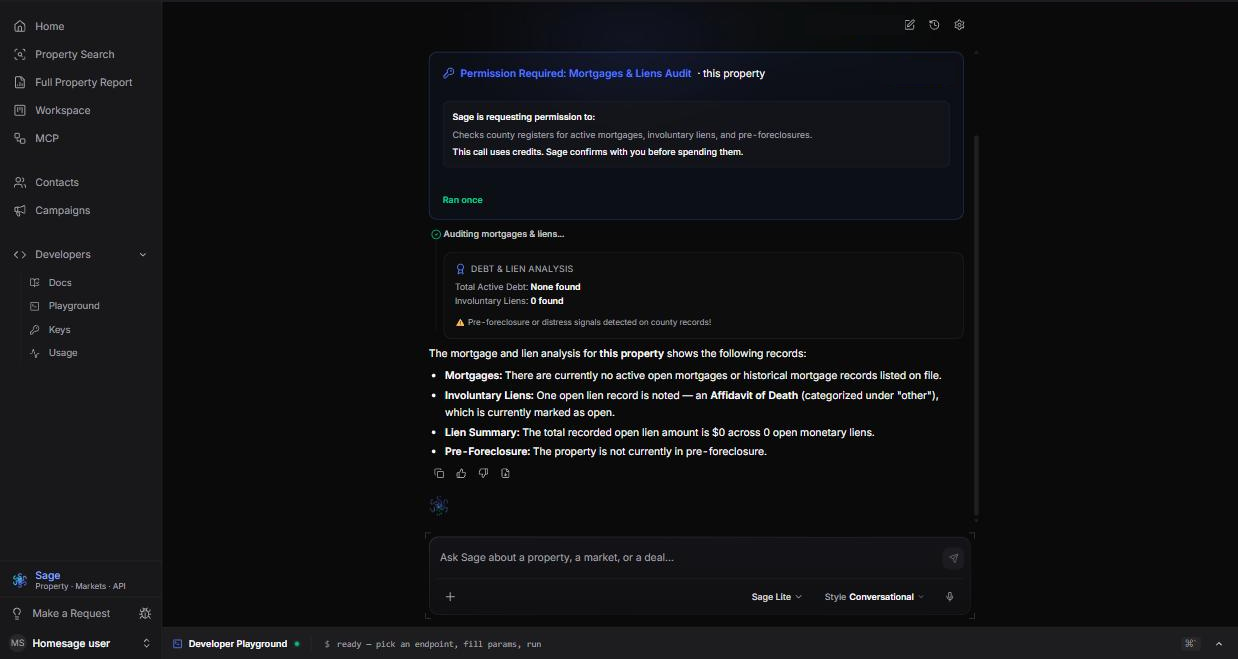This screenshot has height=659, width=1238.
Task: Click the DEBT & LIEN ANALYSIS heading
Action: click(x=522, y=269)
